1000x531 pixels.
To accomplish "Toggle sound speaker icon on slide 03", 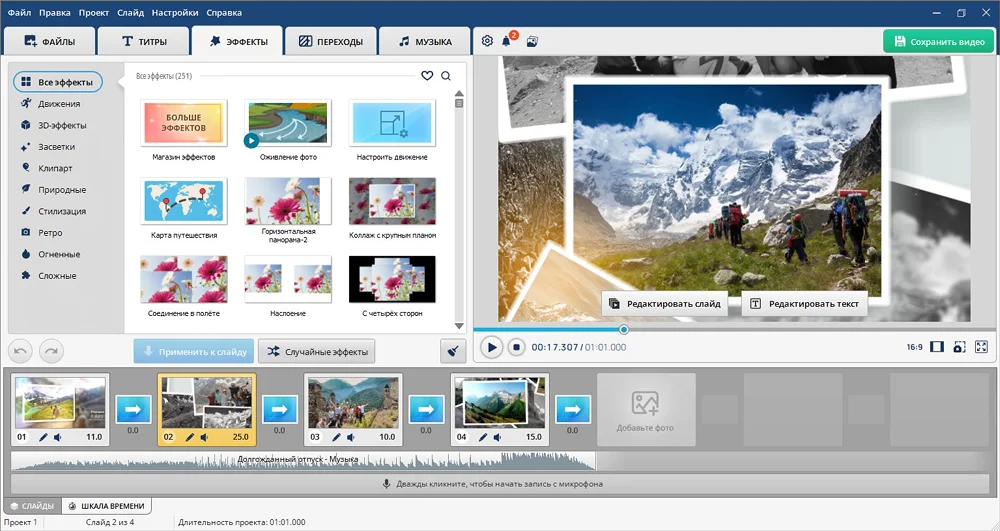I will (350, 437).
